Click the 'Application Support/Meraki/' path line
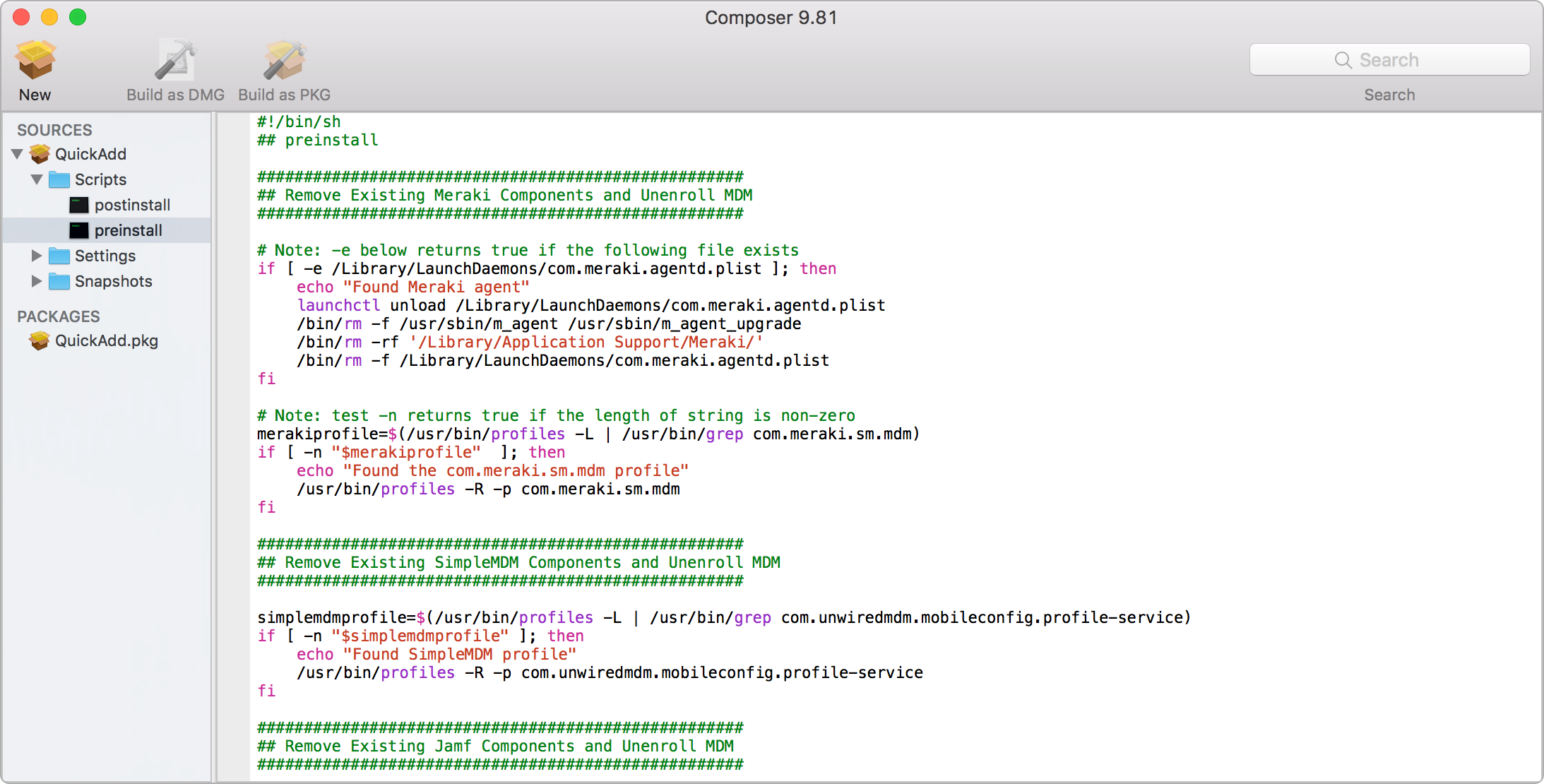This screenshot has height=784, width=1544. click(530, 342)
